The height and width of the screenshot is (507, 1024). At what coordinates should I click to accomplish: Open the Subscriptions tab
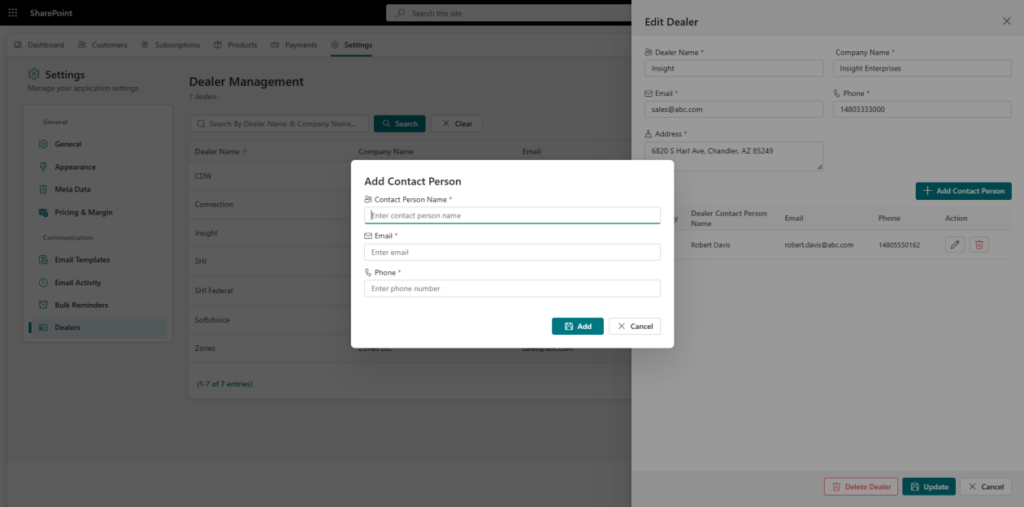(170, 45)
